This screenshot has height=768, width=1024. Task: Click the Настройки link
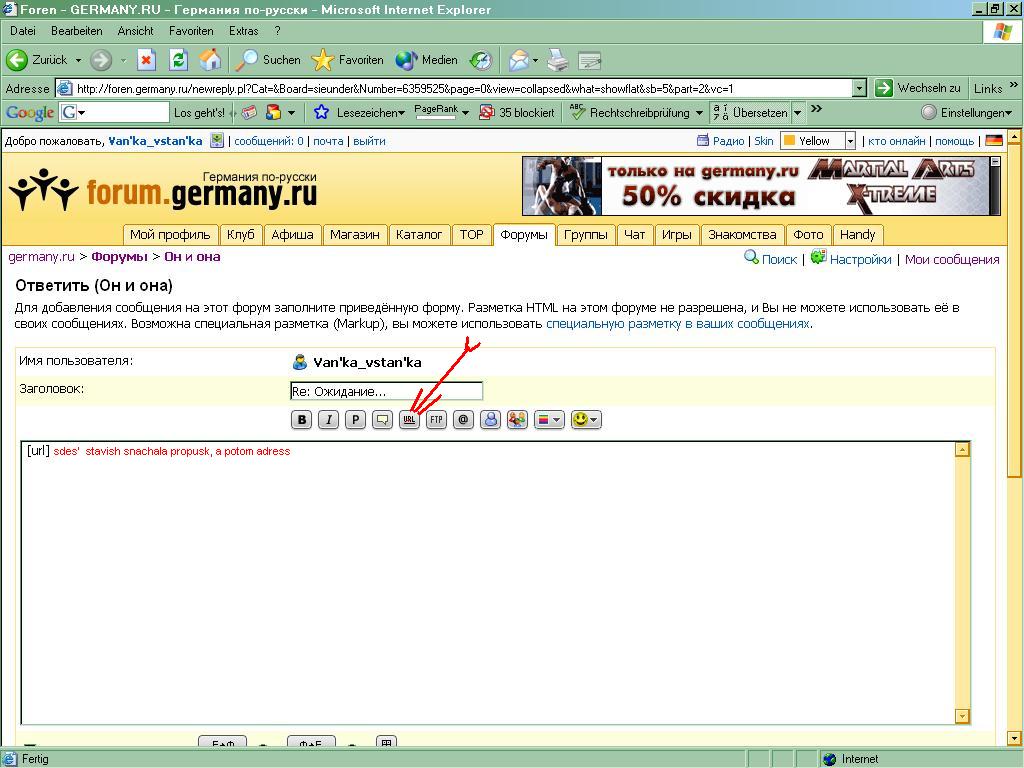(x=859, y=259)
